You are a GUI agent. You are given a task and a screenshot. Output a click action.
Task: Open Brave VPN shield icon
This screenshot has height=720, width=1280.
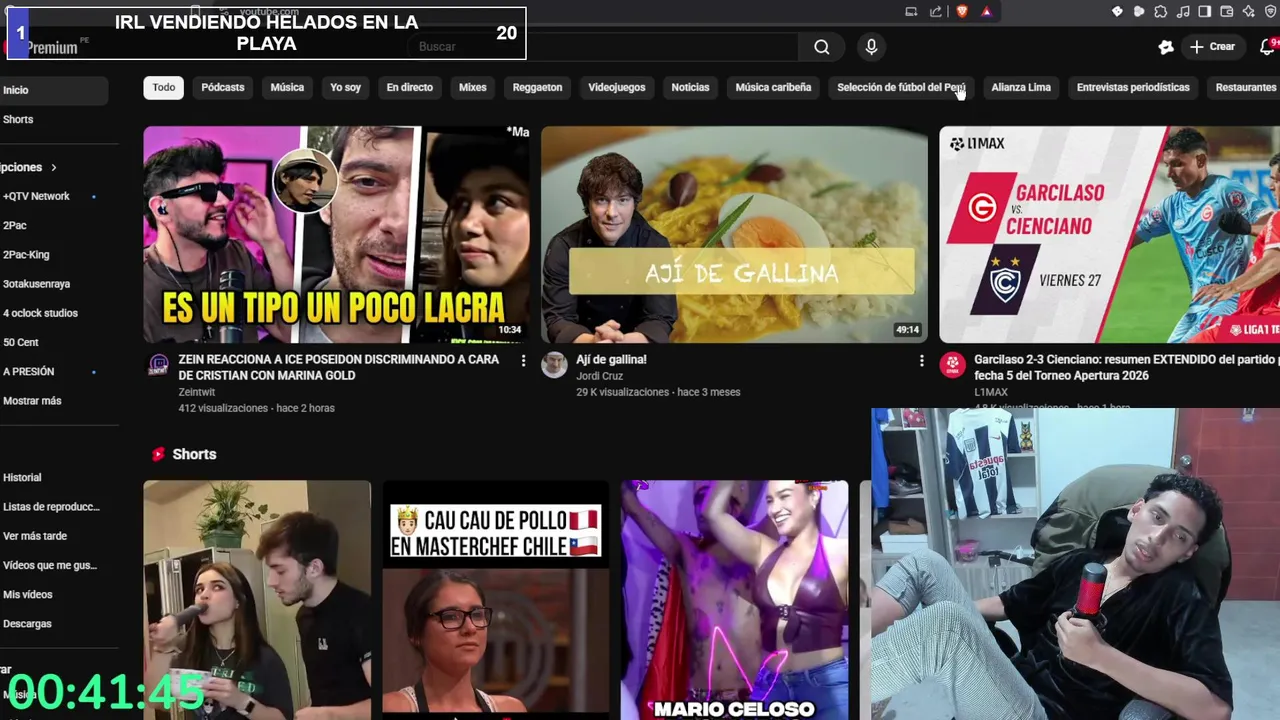point(1270,12)
